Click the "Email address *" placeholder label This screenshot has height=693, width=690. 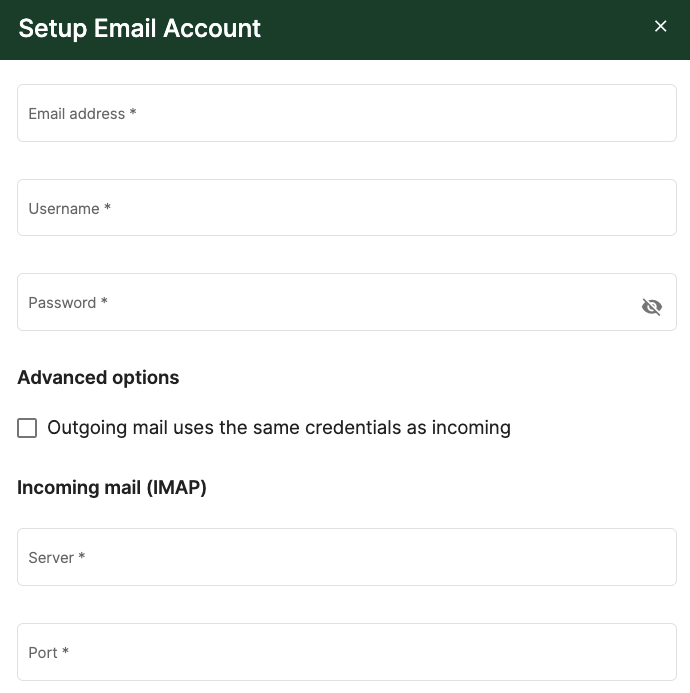click(82, 114)
